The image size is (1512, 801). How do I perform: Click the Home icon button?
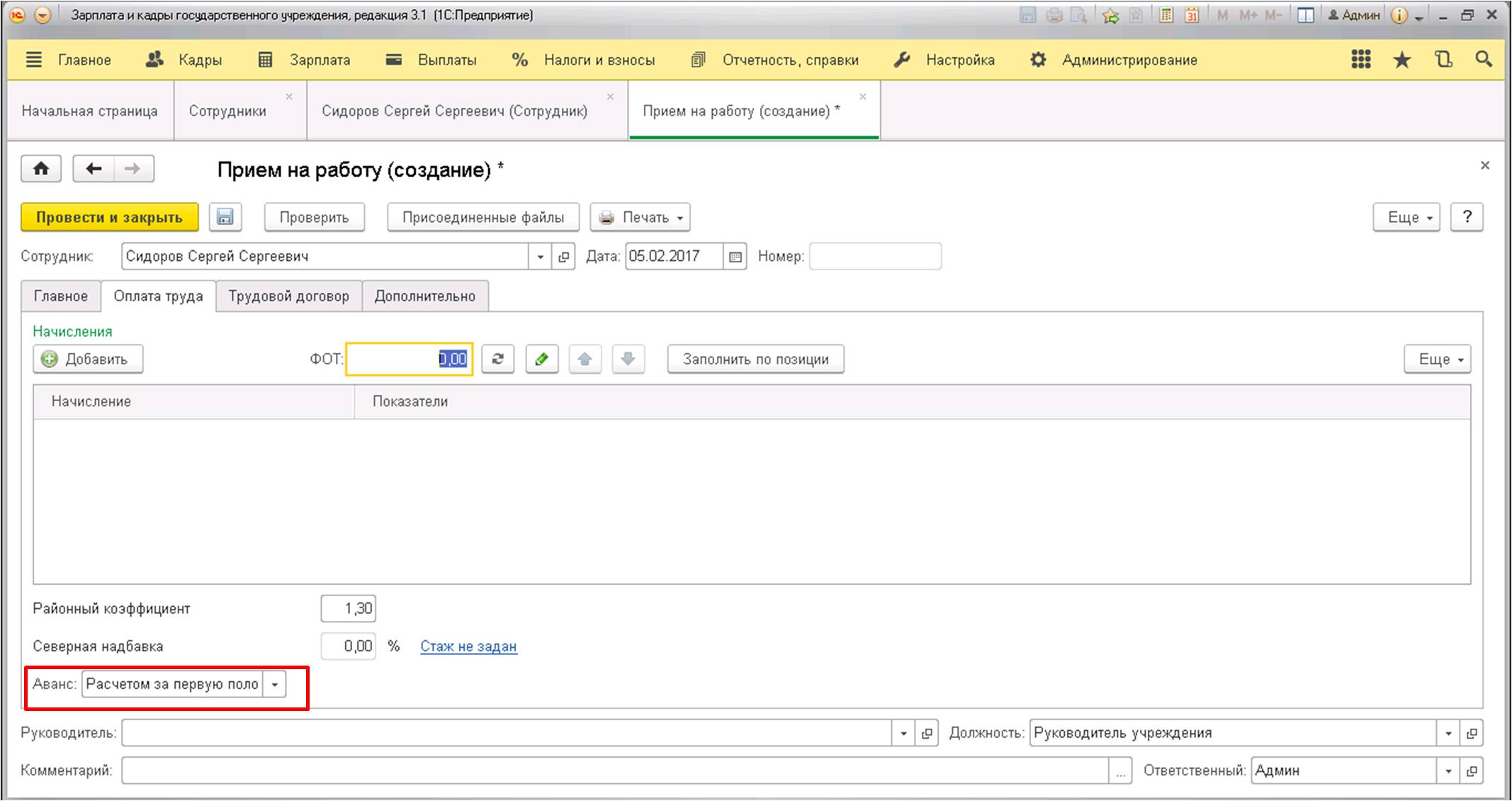point(41,169)
